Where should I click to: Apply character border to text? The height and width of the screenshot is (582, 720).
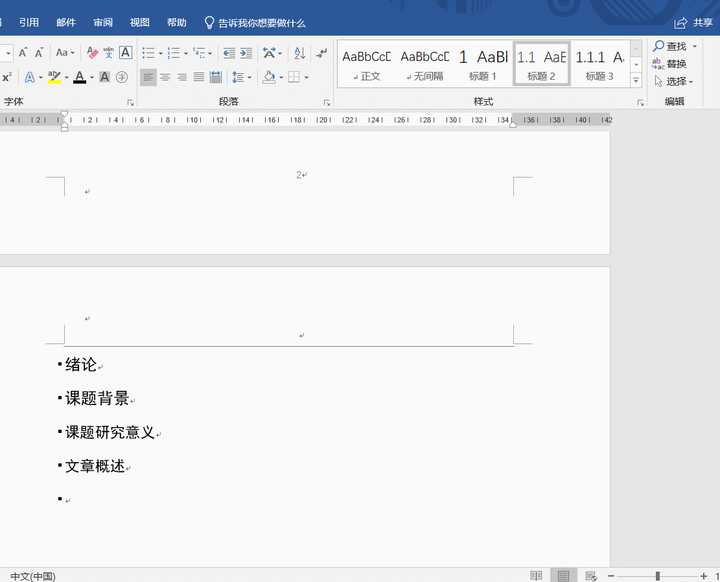tap(125, 53)
